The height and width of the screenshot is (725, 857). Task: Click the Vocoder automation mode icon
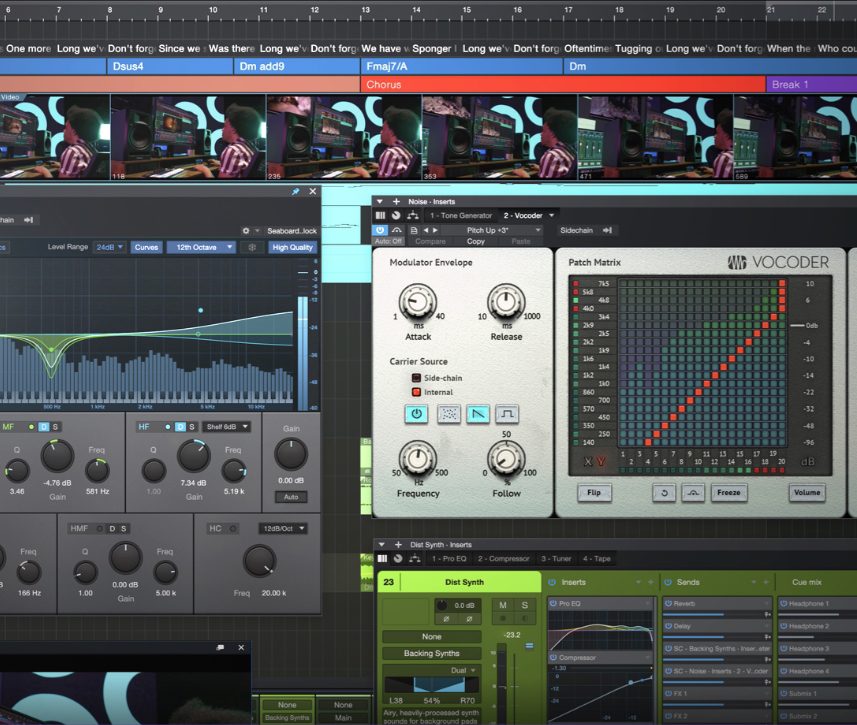396,230
